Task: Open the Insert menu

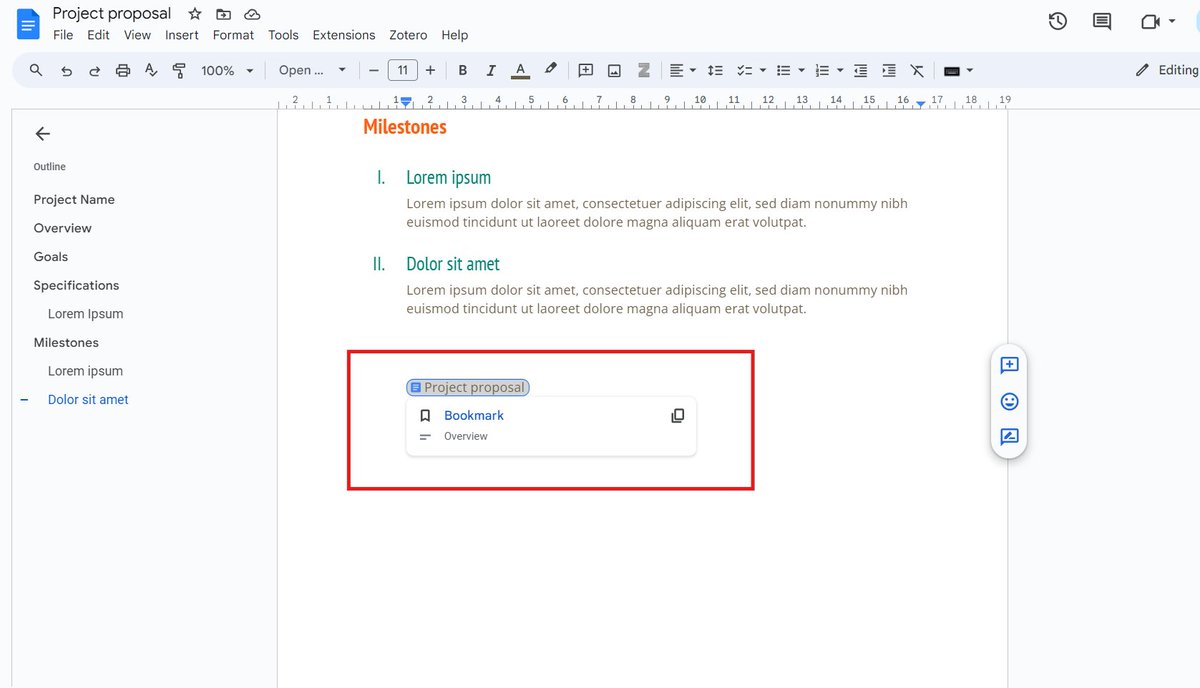Action: (x=182, y=34)
